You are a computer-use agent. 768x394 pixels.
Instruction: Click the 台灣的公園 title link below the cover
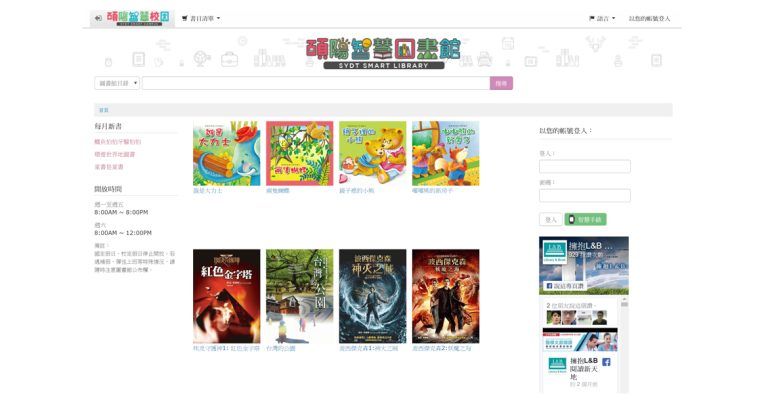281,348
